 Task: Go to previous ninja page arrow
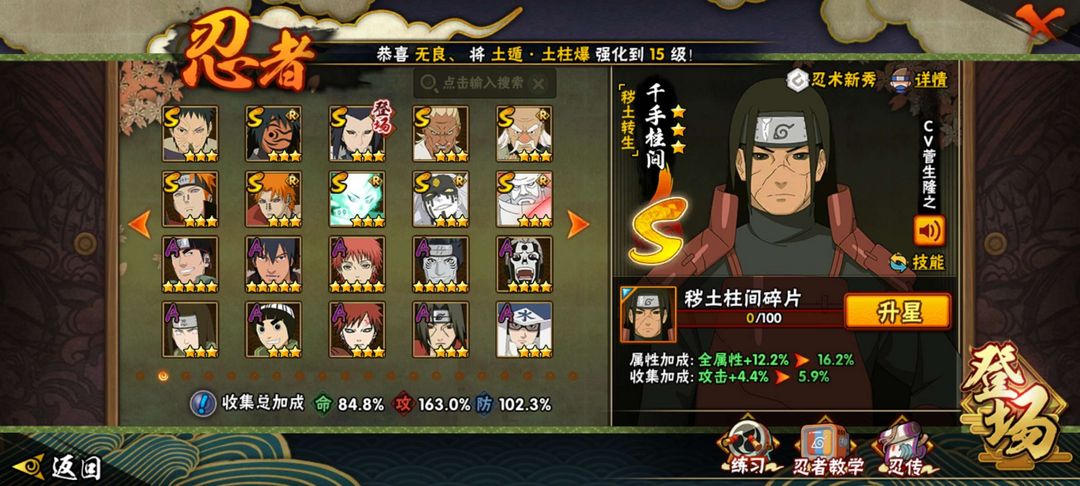(x=140, y=224)
